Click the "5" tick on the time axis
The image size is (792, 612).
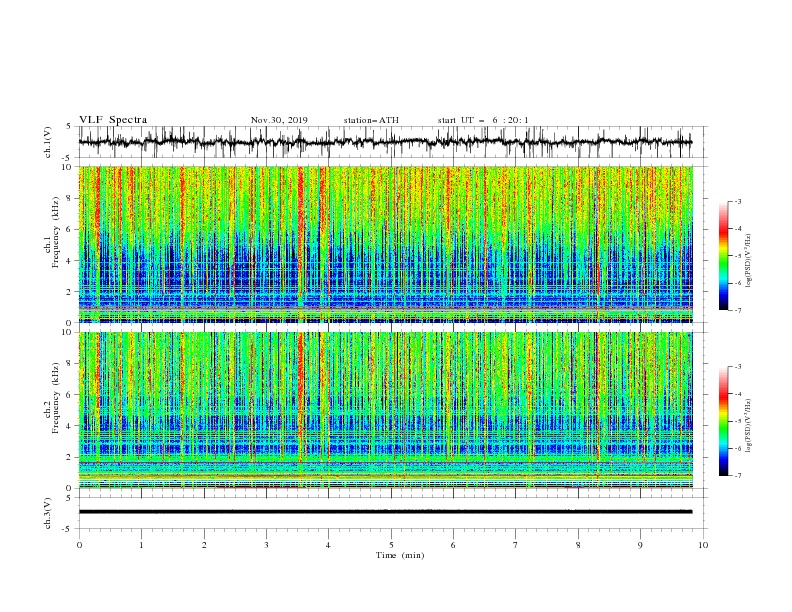click(391, 545)
